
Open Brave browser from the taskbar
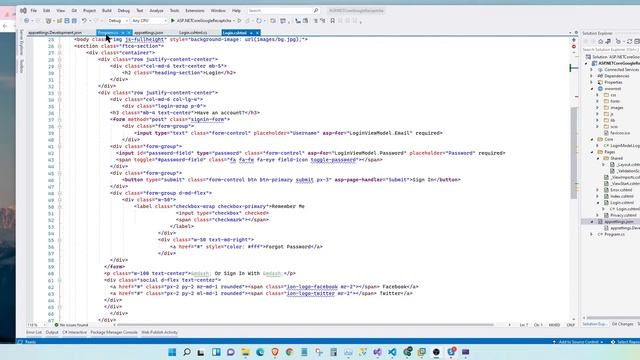point(275,352)
